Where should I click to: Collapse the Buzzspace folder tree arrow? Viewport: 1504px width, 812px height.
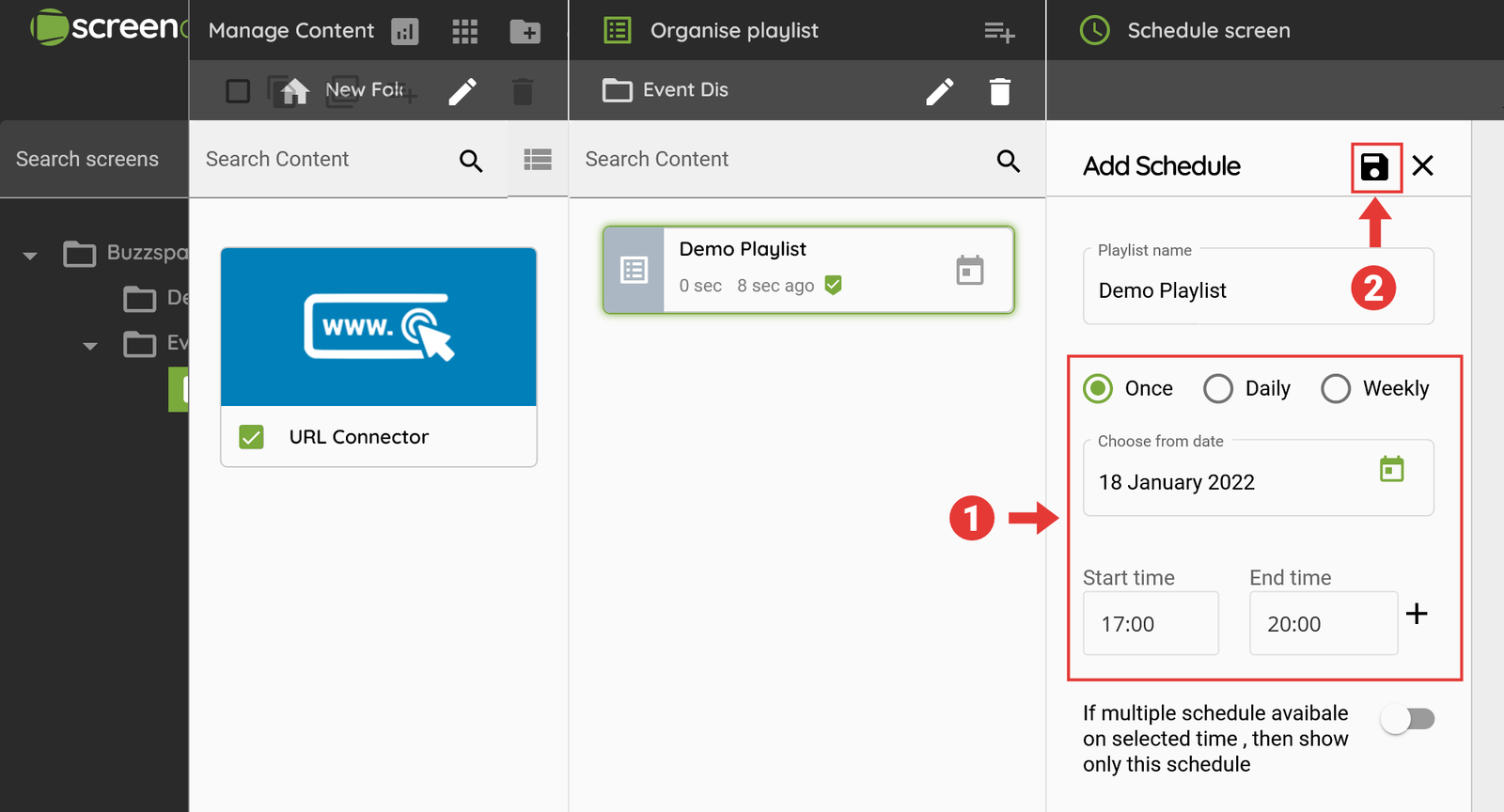(x=30, y=255)
